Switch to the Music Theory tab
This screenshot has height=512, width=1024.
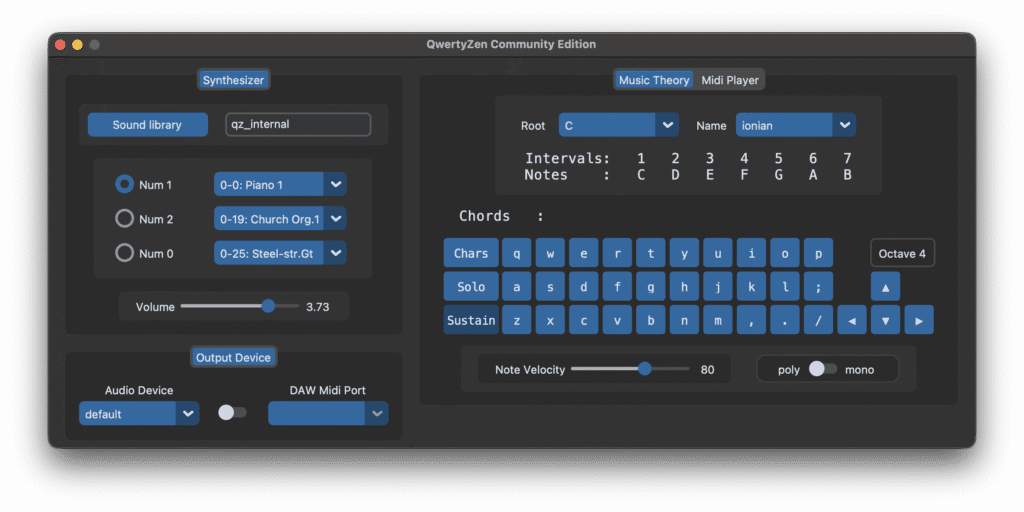[654, 80]
